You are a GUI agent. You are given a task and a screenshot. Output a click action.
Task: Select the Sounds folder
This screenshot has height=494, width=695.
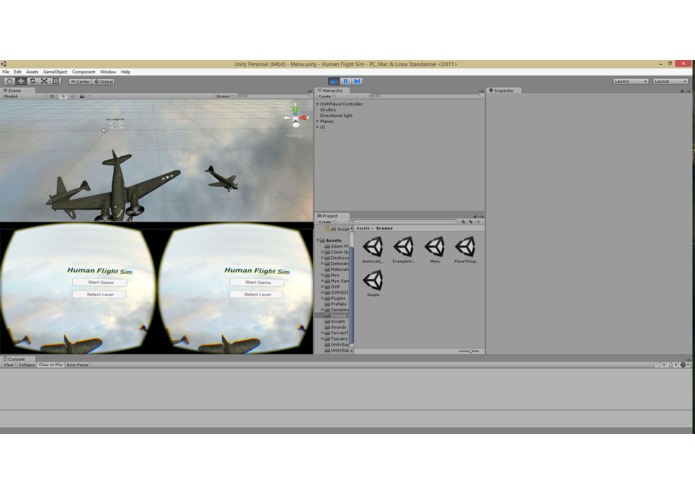coord(336,327)
